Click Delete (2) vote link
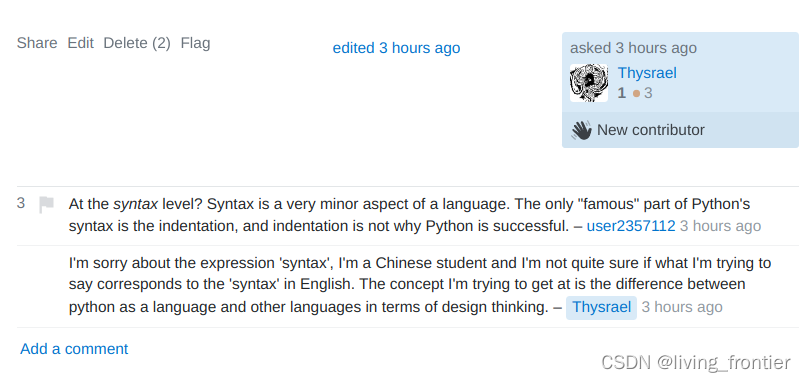 (137, 43)
